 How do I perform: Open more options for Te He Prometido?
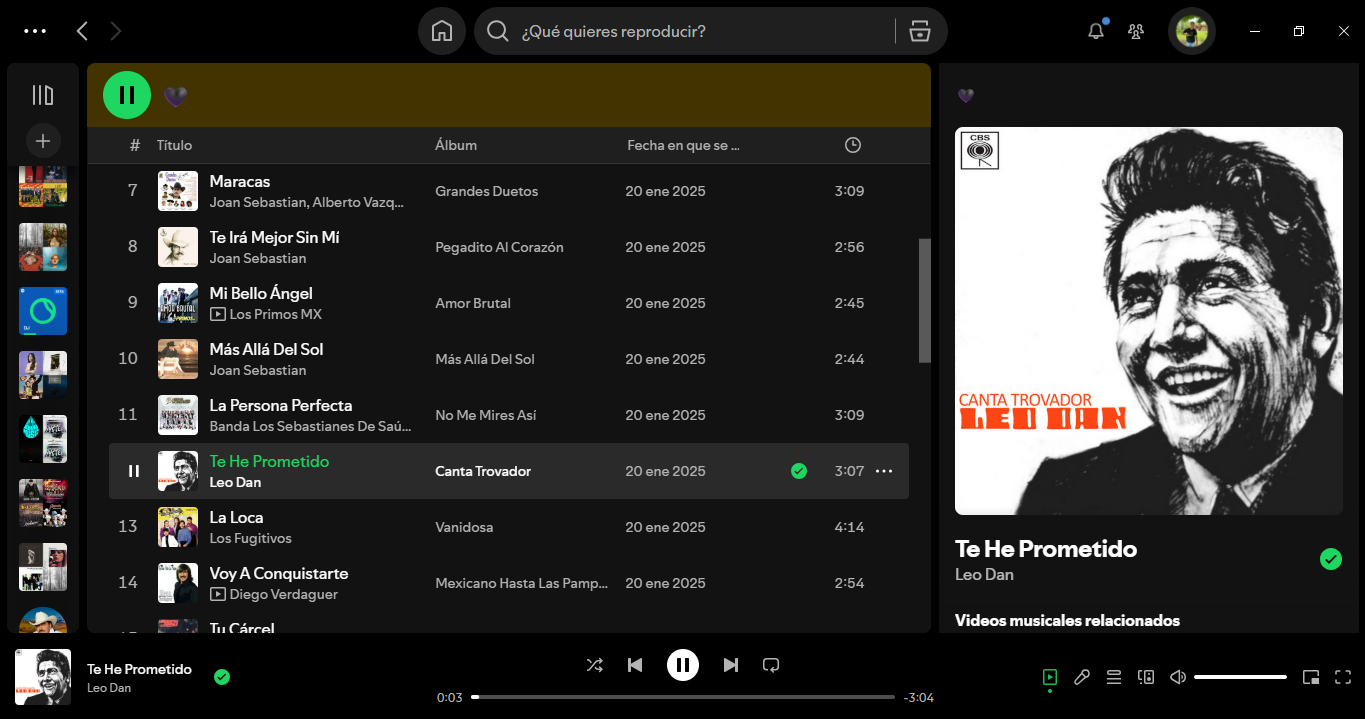[884, 471]
